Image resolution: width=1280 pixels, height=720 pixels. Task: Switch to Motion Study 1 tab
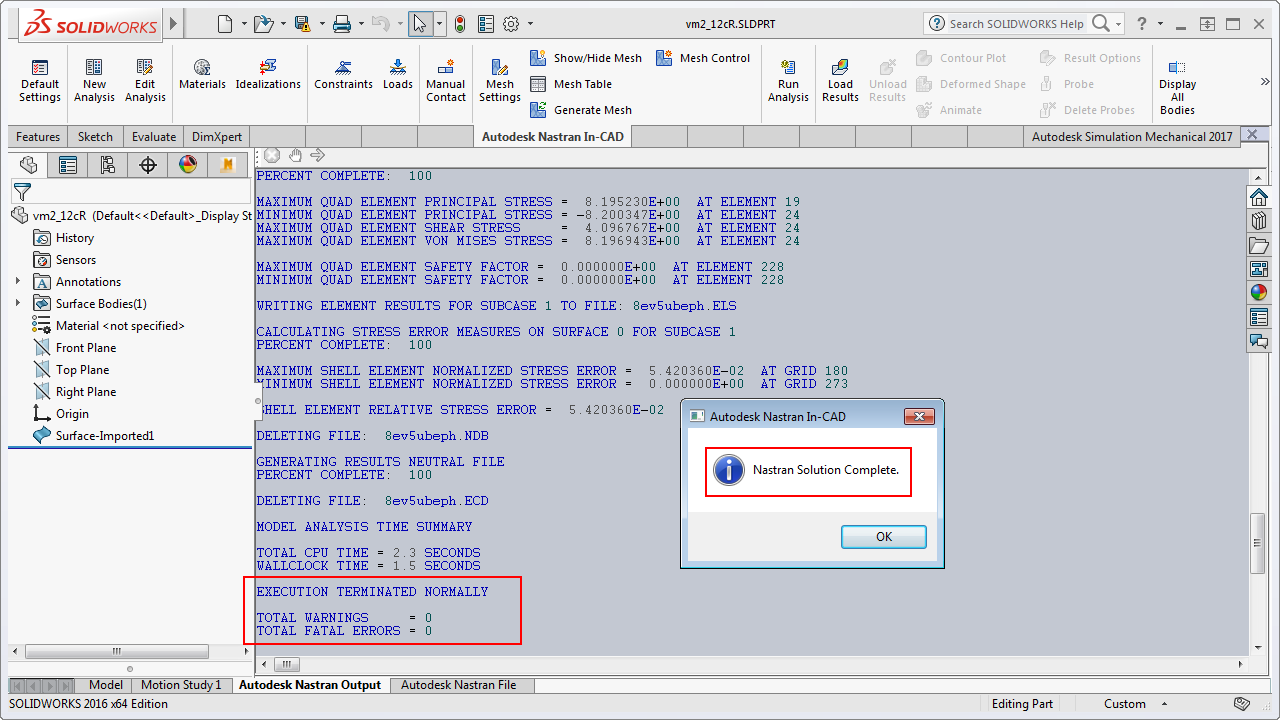tap(181, 685)
